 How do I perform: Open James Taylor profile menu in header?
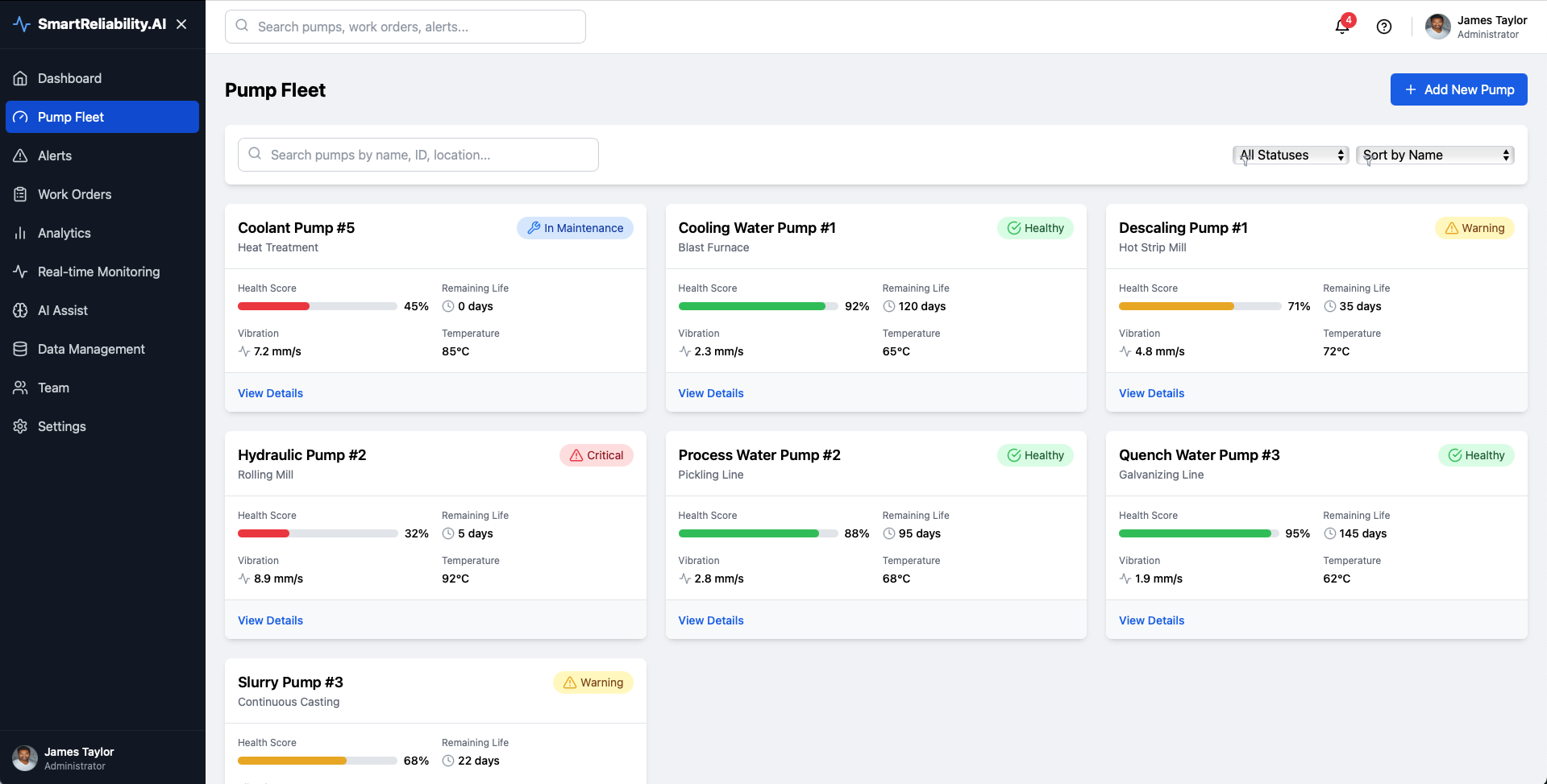[x=1476, y=27]
